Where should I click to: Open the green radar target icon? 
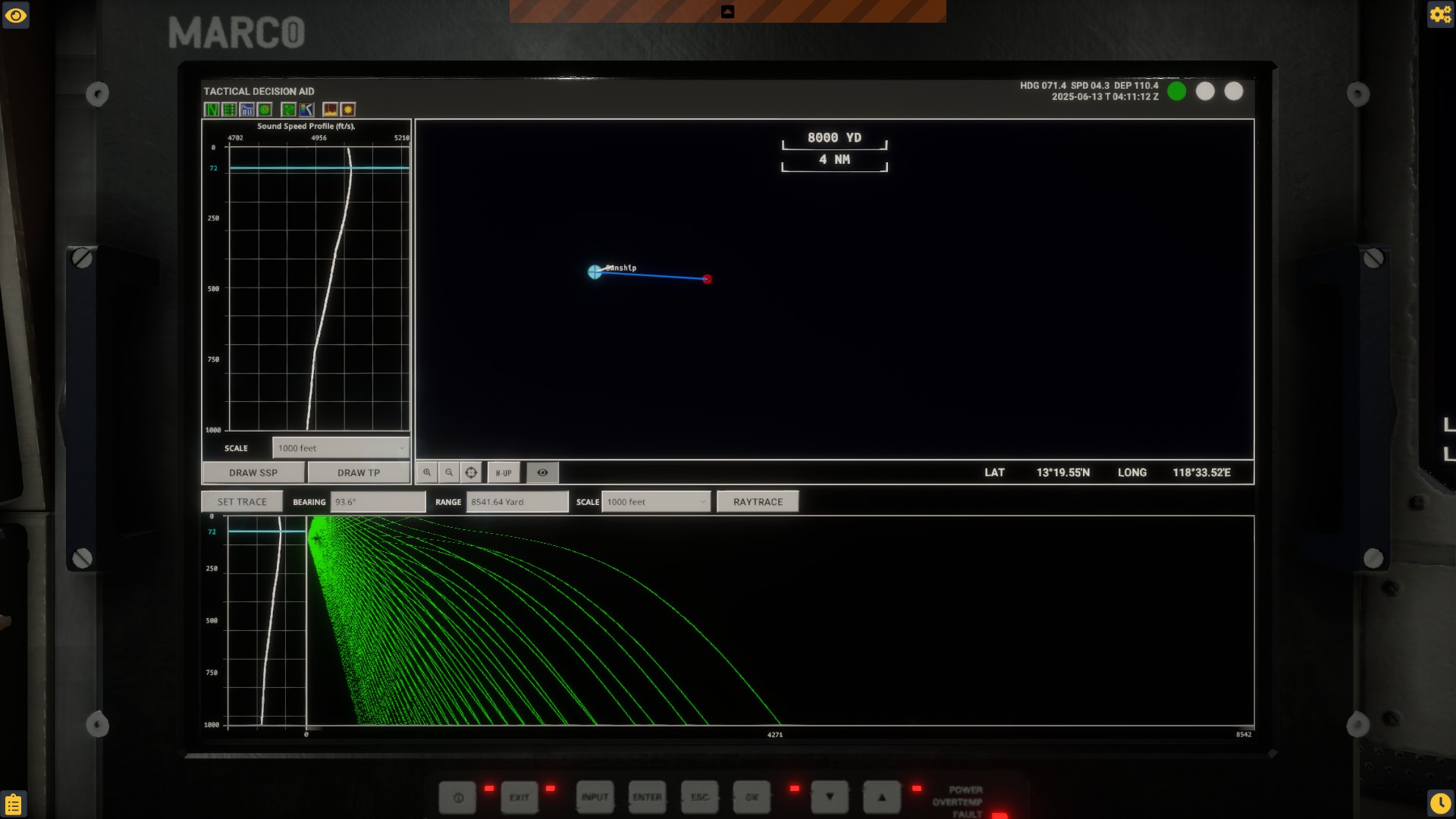coord(265,109)
